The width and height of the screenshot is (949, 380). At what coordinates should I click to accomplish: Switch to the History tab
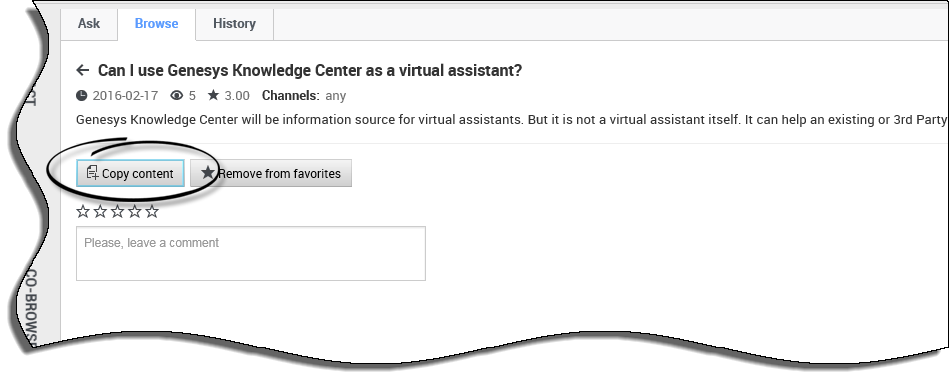[x=234, y=24]
